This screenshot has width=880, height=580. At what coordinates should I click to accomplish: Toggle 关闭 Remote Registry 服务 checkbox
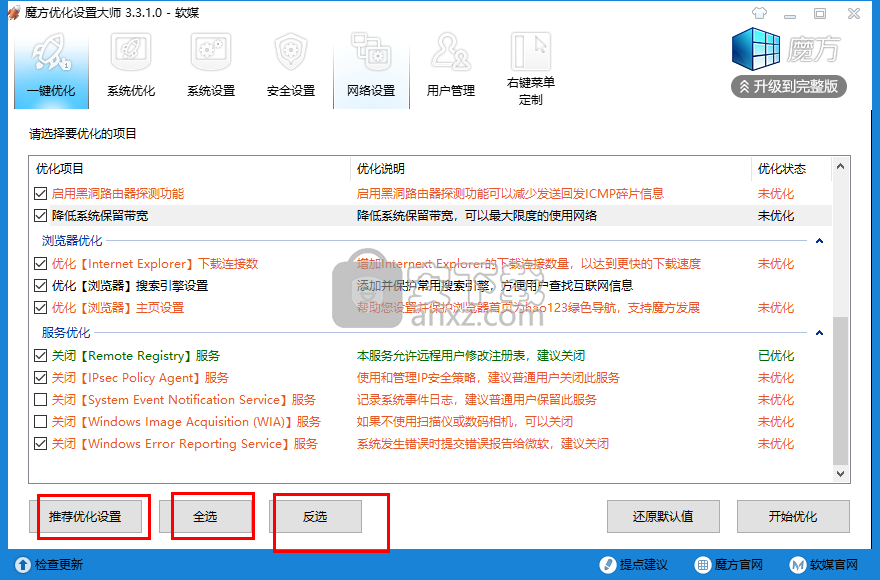40,356
